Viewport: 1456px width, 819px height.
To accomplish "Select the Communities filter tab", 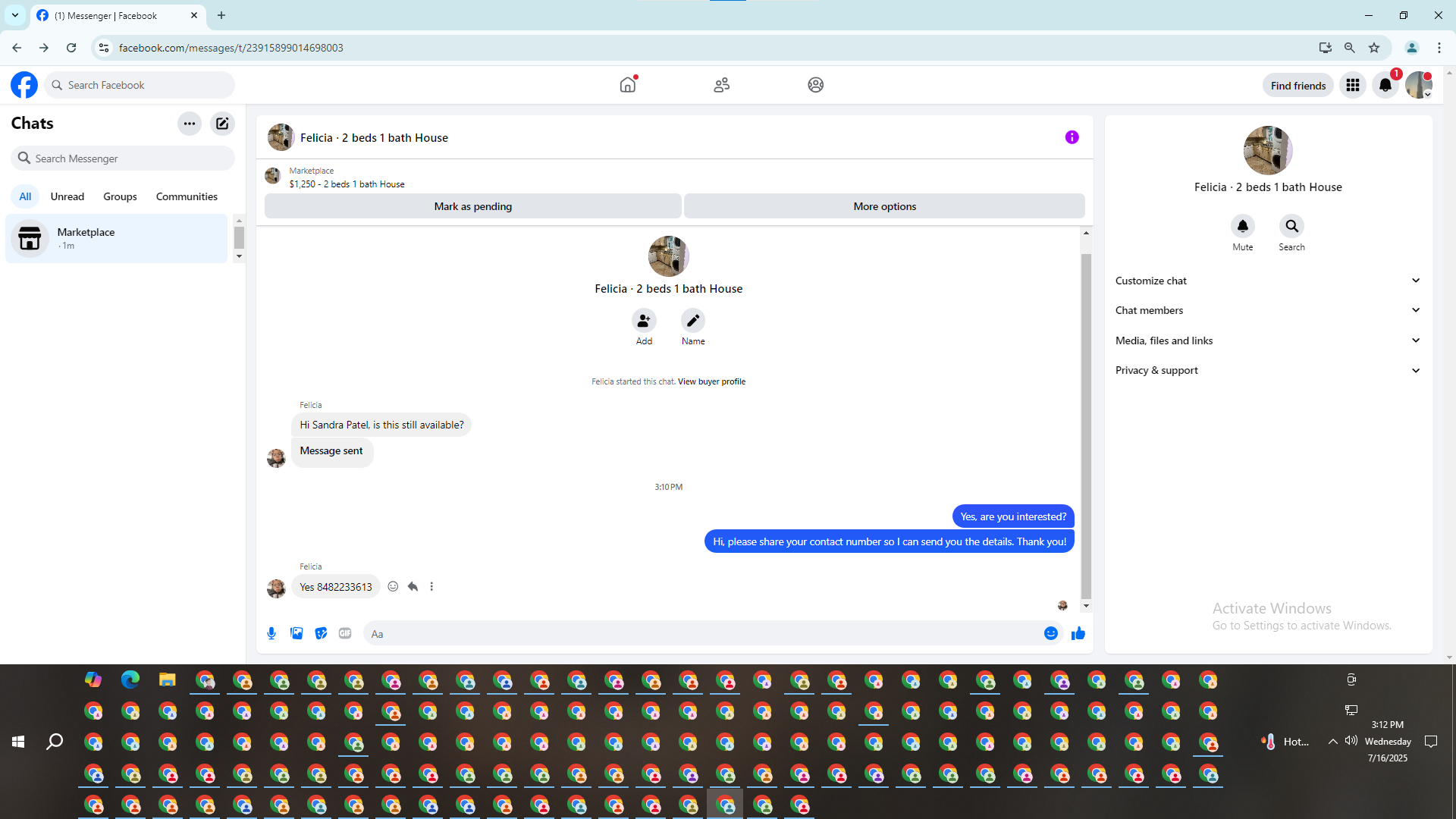I will pos(187,196).
